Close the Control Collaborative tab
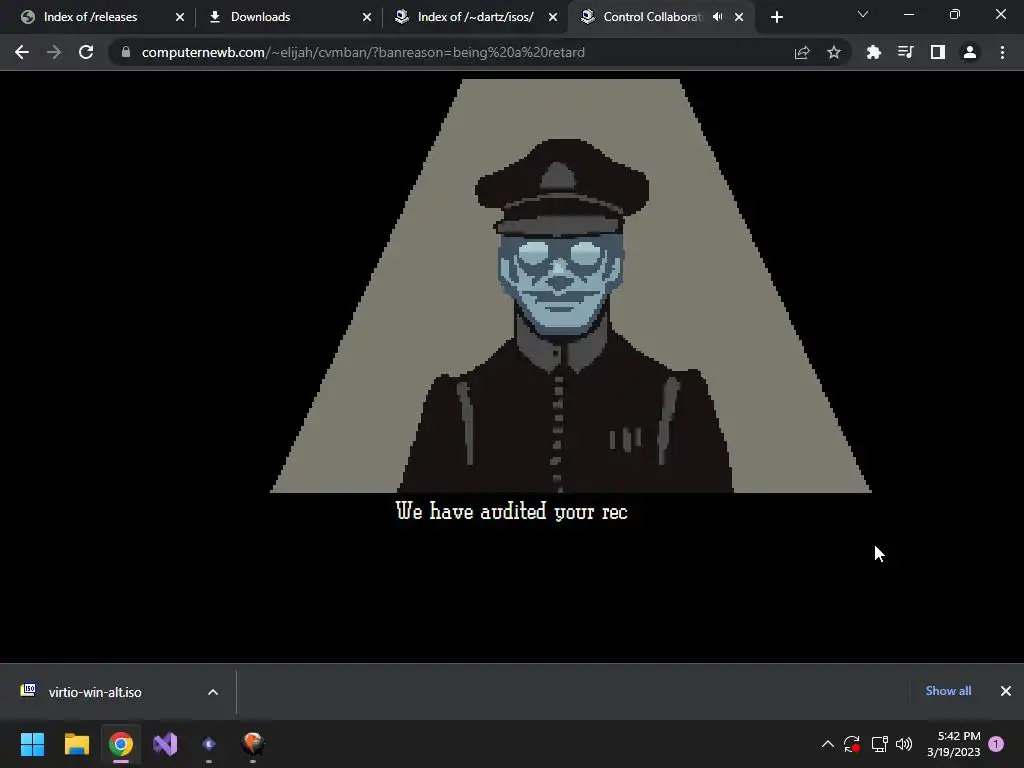 pos(739,17)
